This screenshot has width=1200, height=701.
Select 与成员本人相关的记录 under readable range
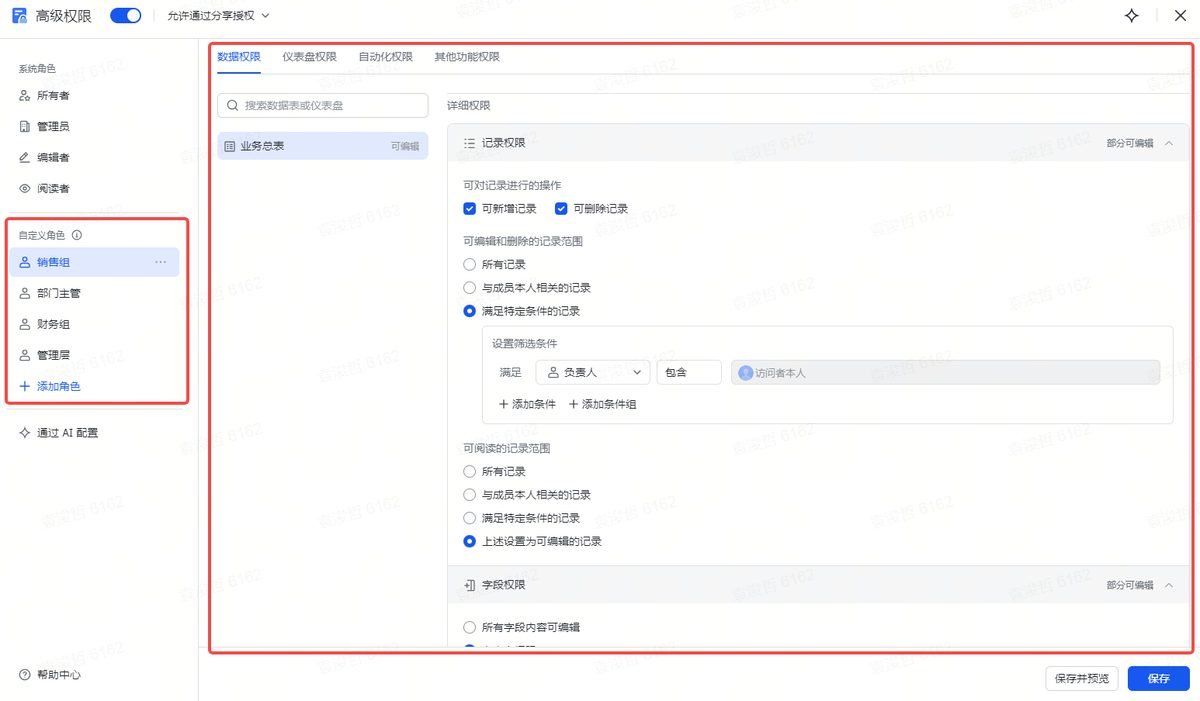click(x=469, y=495)
